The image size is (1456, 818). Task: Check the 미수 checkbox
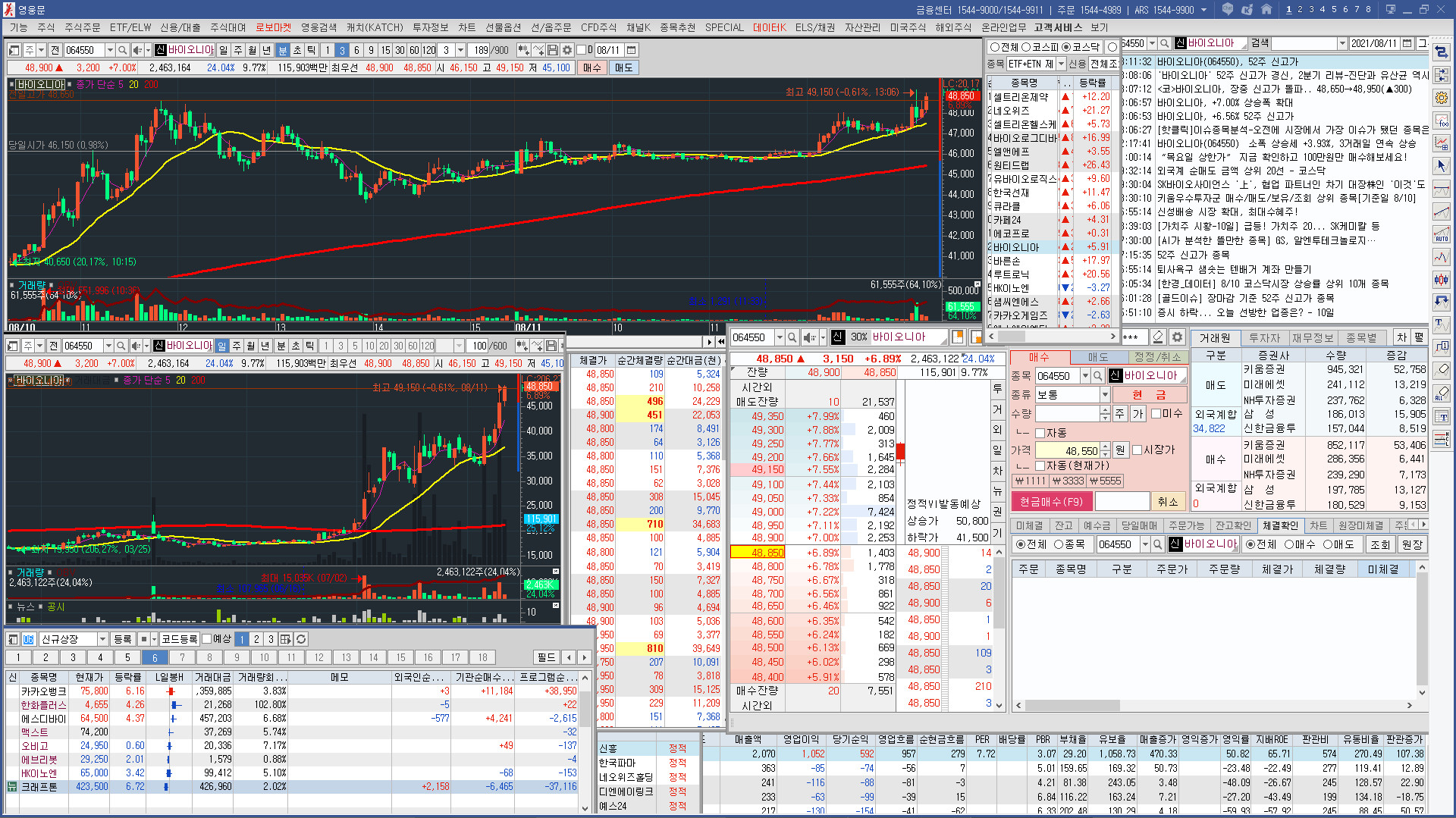1156,414
